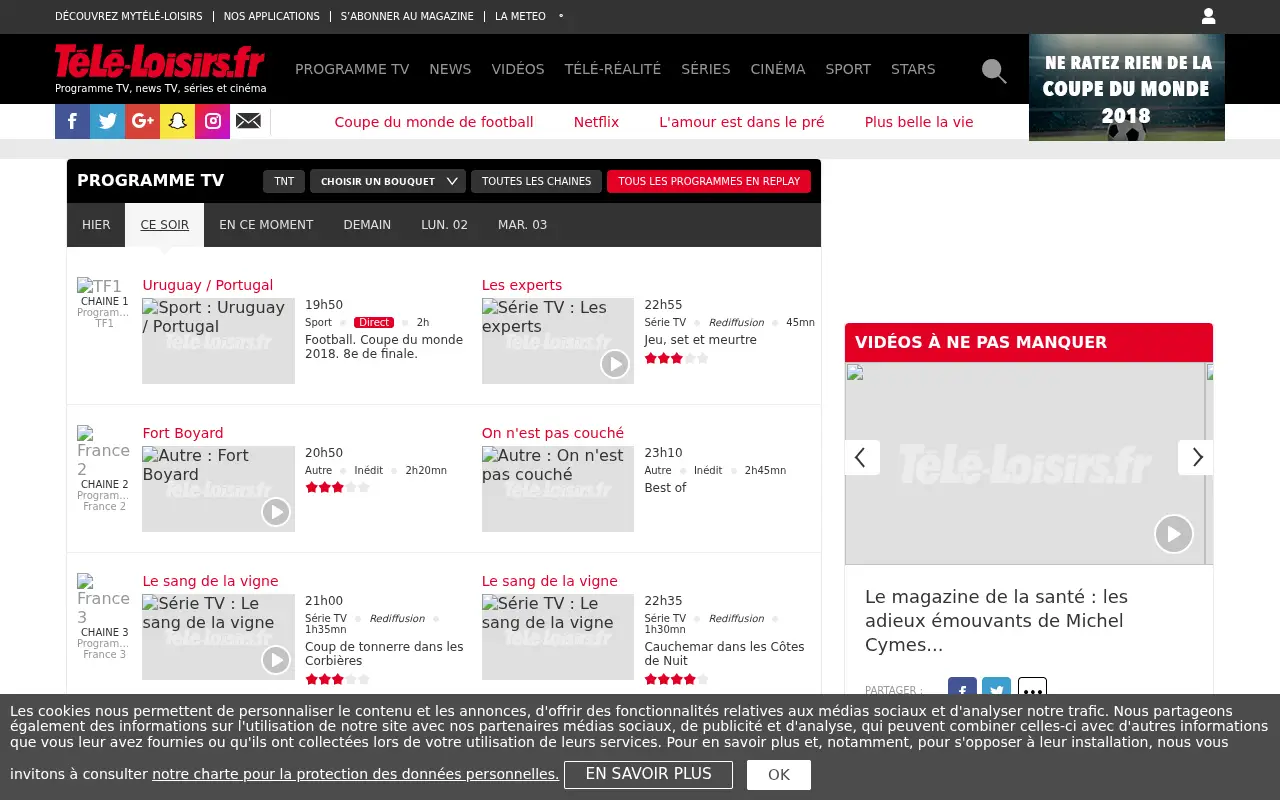Open Fort Boyard programme title
This screenshot has height=800, width=1280.
(x=183, y=433)
